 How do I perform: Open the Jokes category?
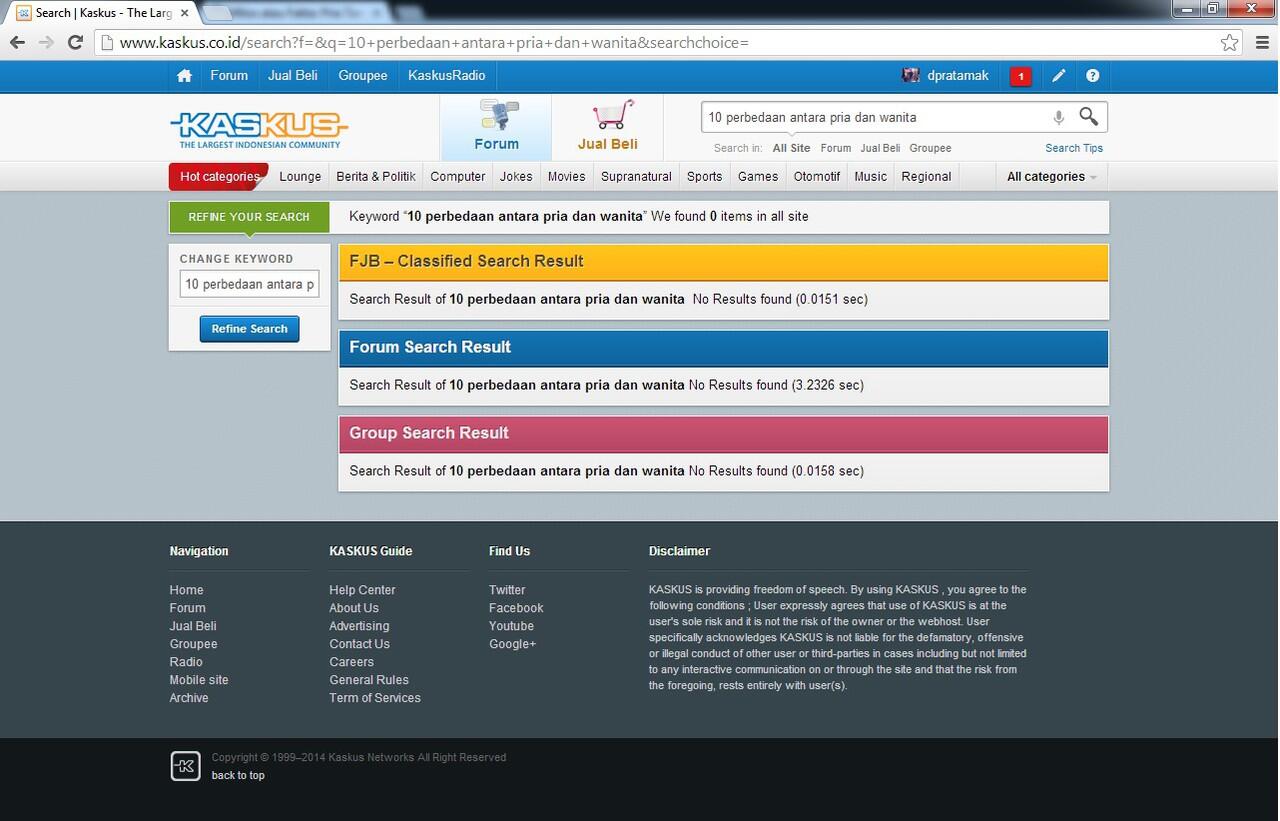pos(516,176)
